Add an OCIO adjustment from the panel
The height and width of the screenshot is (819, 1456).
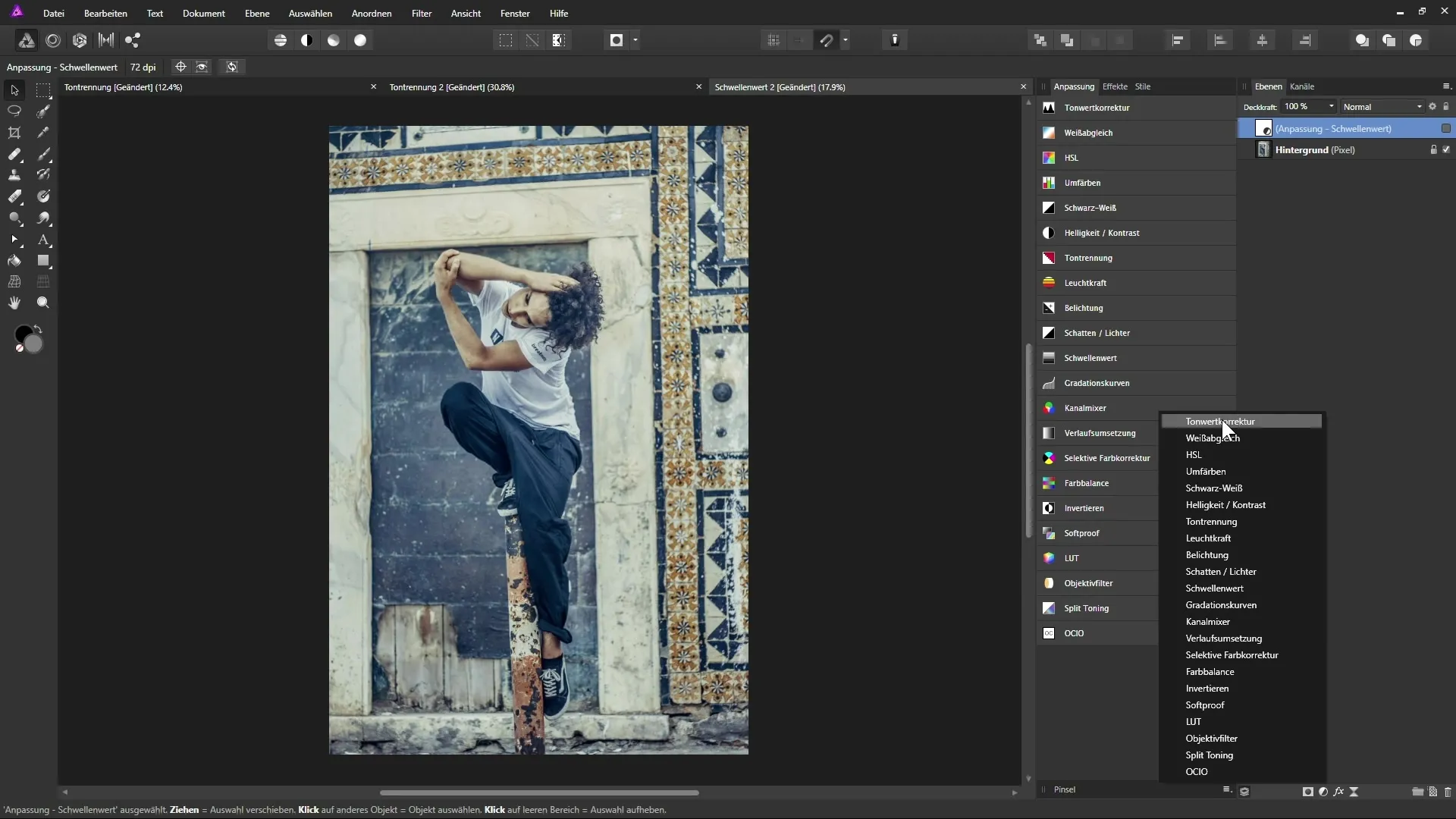point(1097,633)
